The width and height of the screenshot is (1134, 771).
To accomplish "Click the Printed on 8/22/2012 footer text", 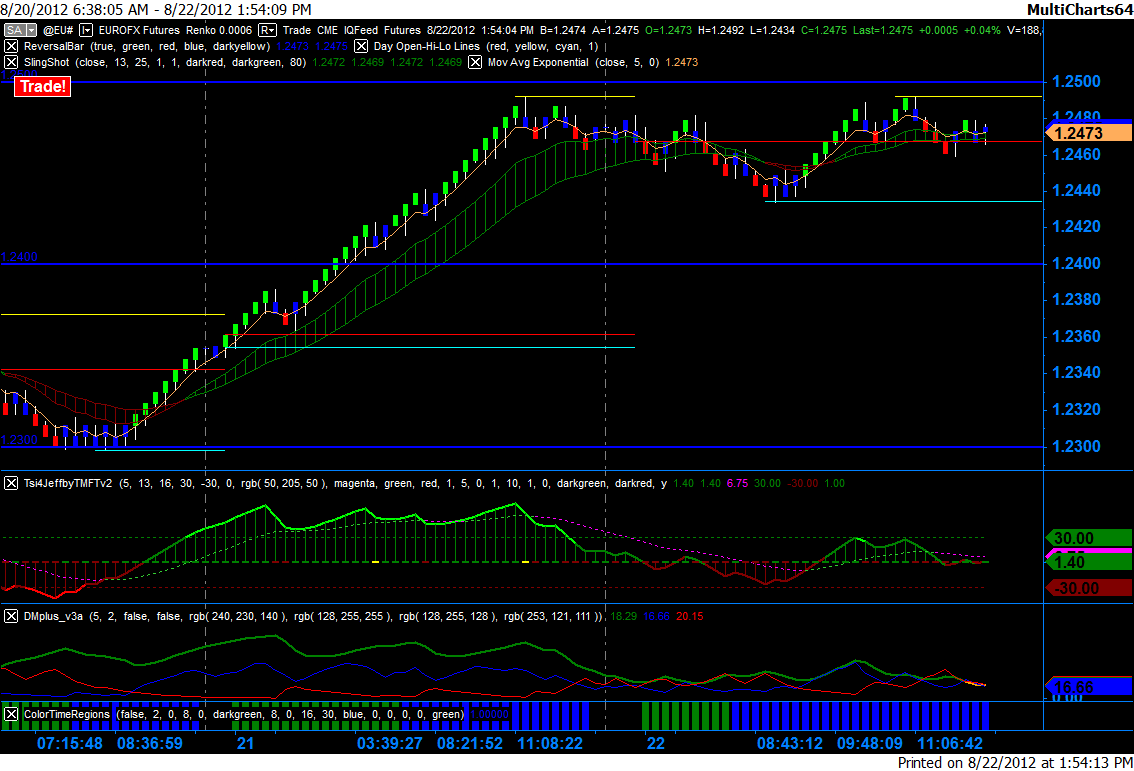I will (1015, 762).
